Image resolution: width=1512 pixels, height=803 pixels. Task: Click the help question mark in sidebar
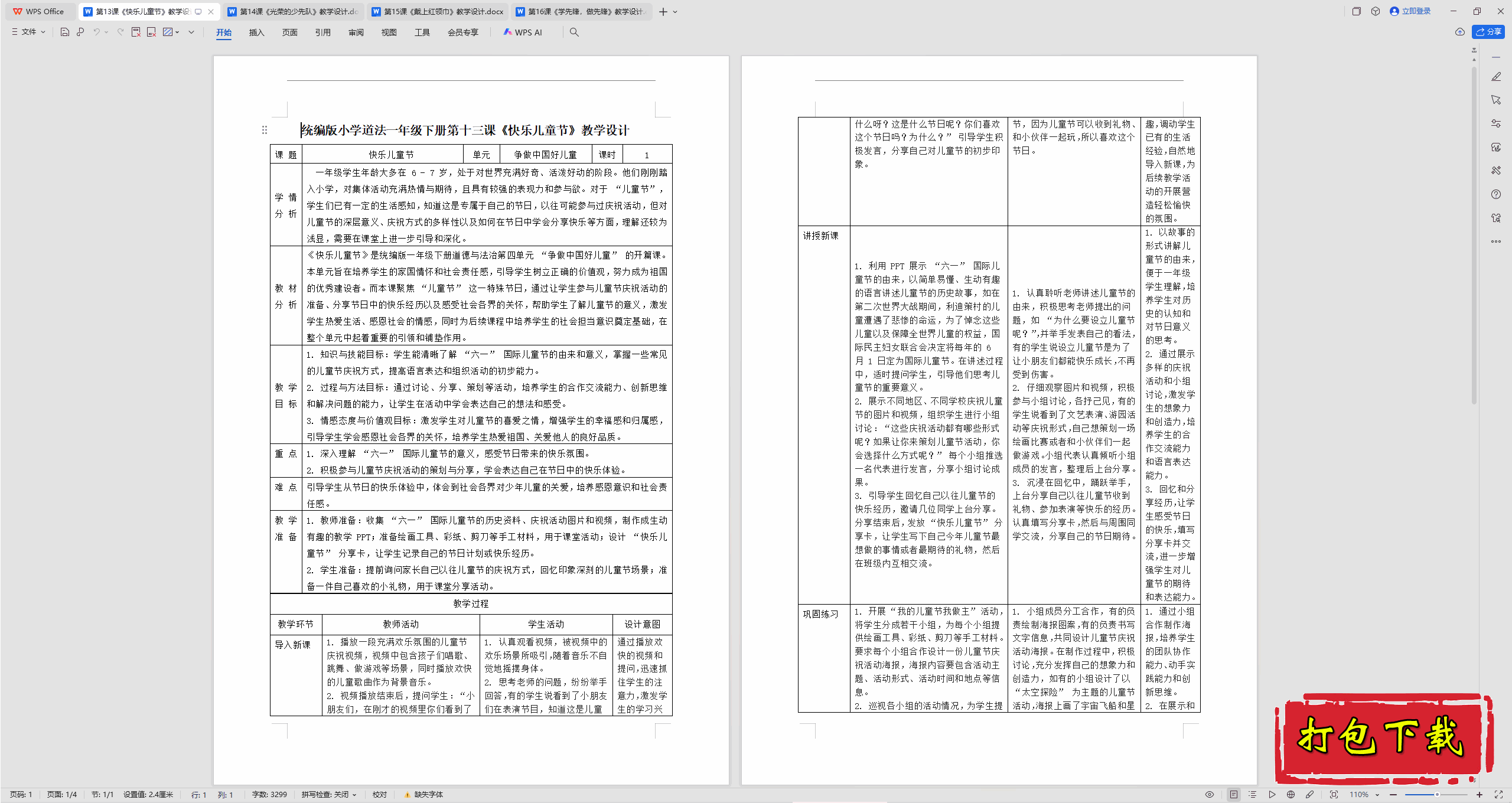tap(1496, 194)
